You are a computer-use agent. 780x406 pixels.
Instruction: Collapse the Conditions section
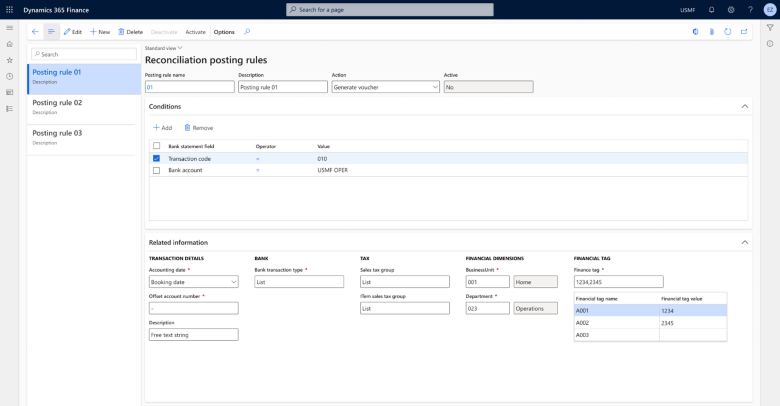(745, 106)
